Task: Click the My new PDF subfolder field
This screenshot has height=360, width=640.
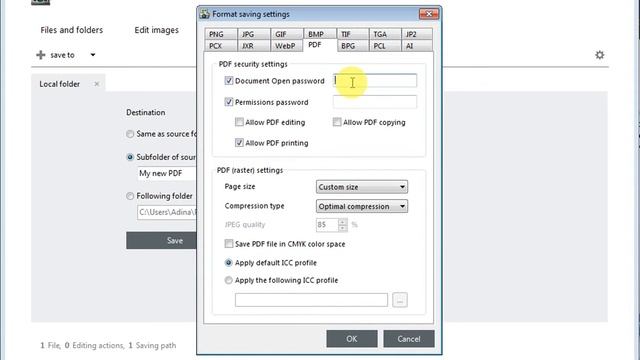Action: (x=167, y=173)
